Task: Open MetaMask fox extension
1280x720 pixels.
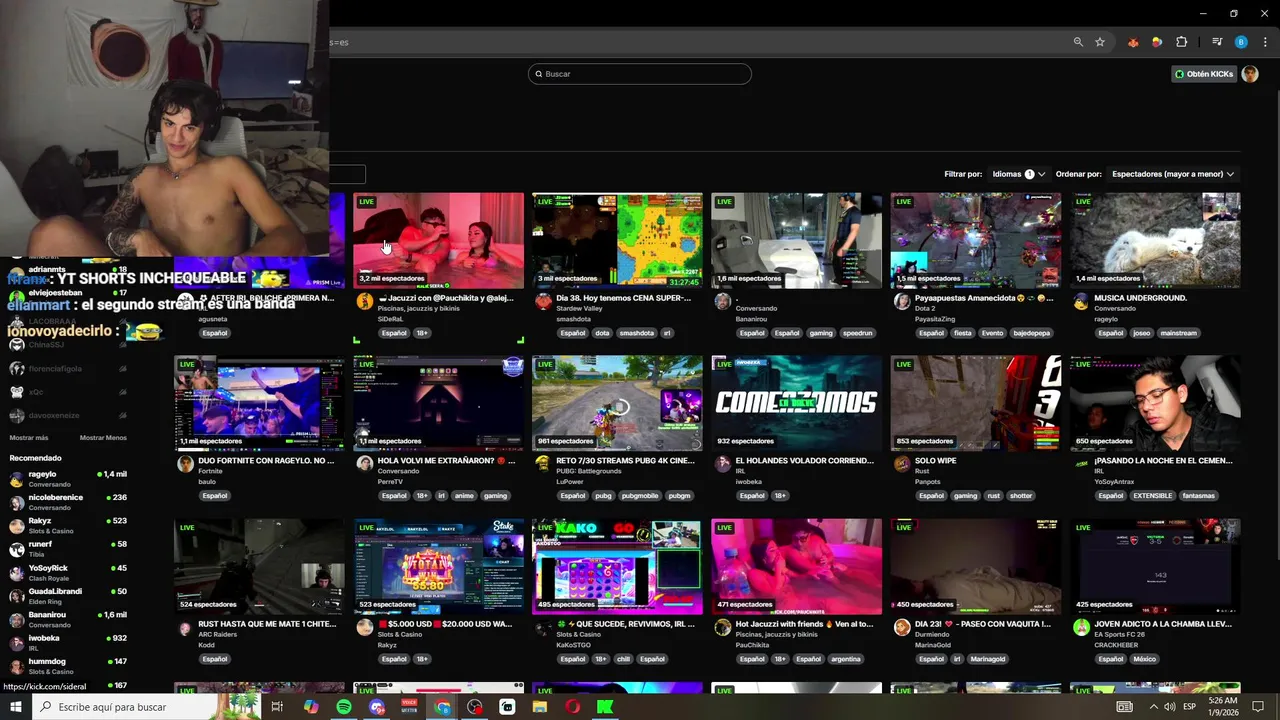Action: coord(1133,42)
